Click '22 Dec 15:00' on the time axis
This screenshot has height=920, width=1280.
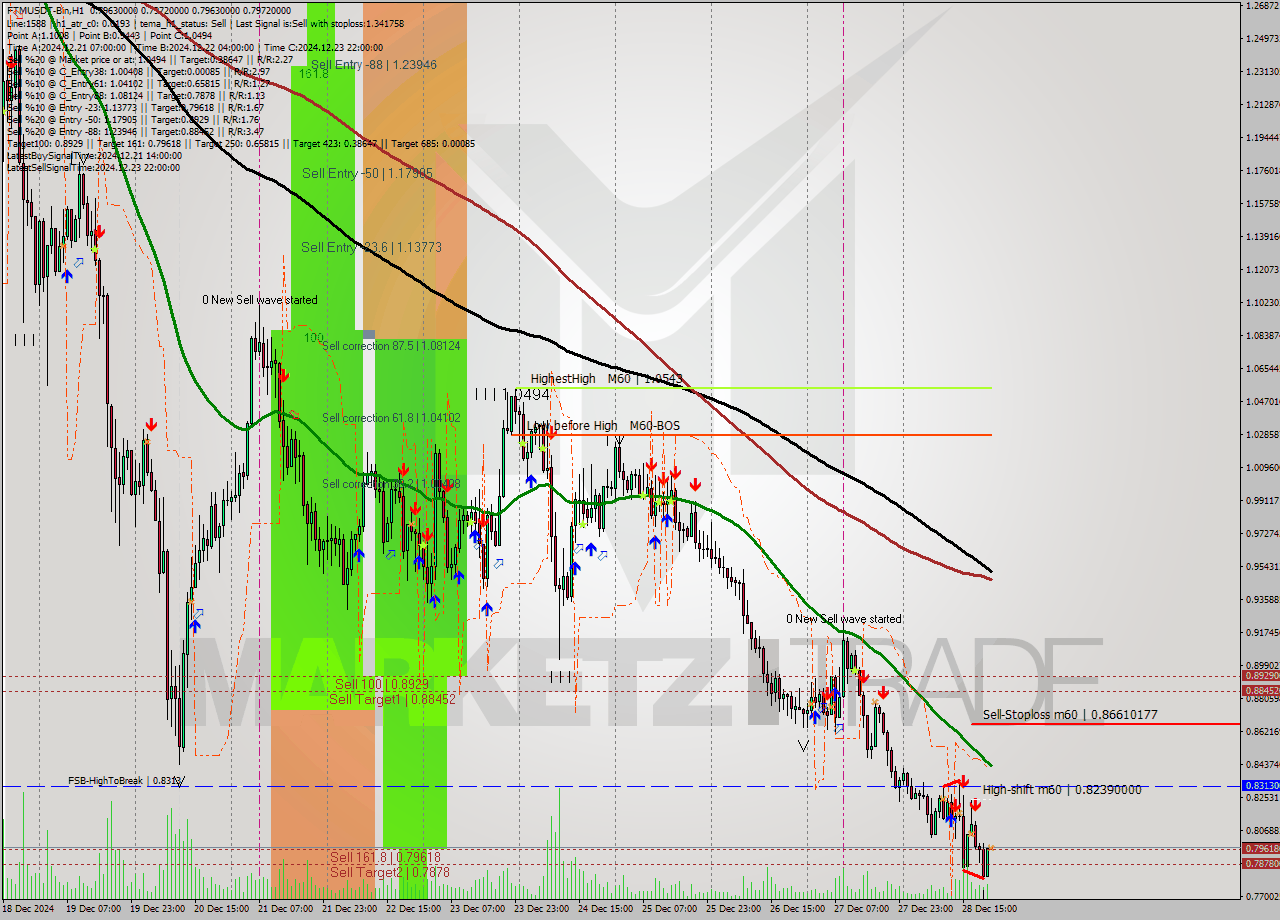[414, 909]
